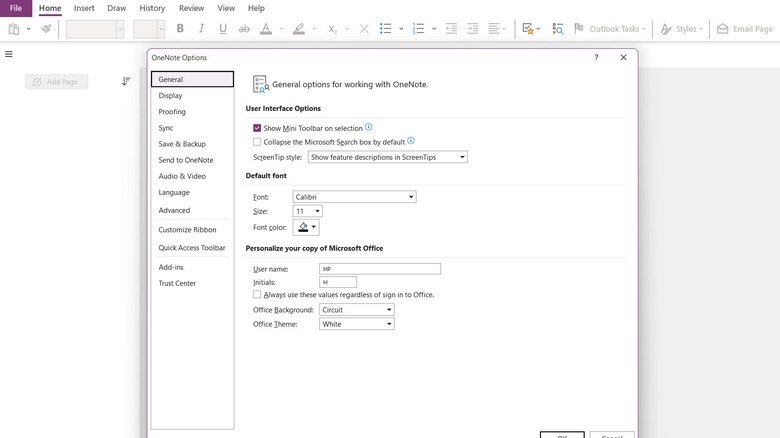
Task: Click the bullet list icon
Action: click(x=386, y=29)
